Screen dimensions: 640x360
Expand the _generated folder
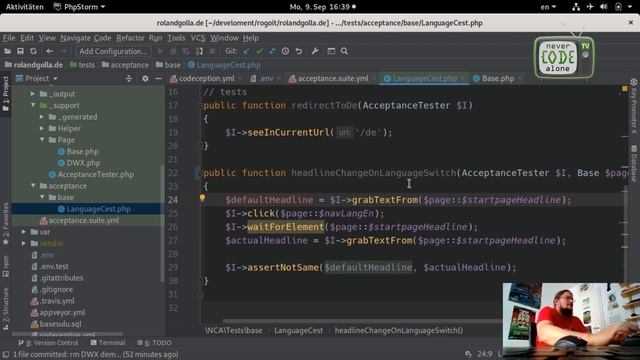click(x=42, y=117)
